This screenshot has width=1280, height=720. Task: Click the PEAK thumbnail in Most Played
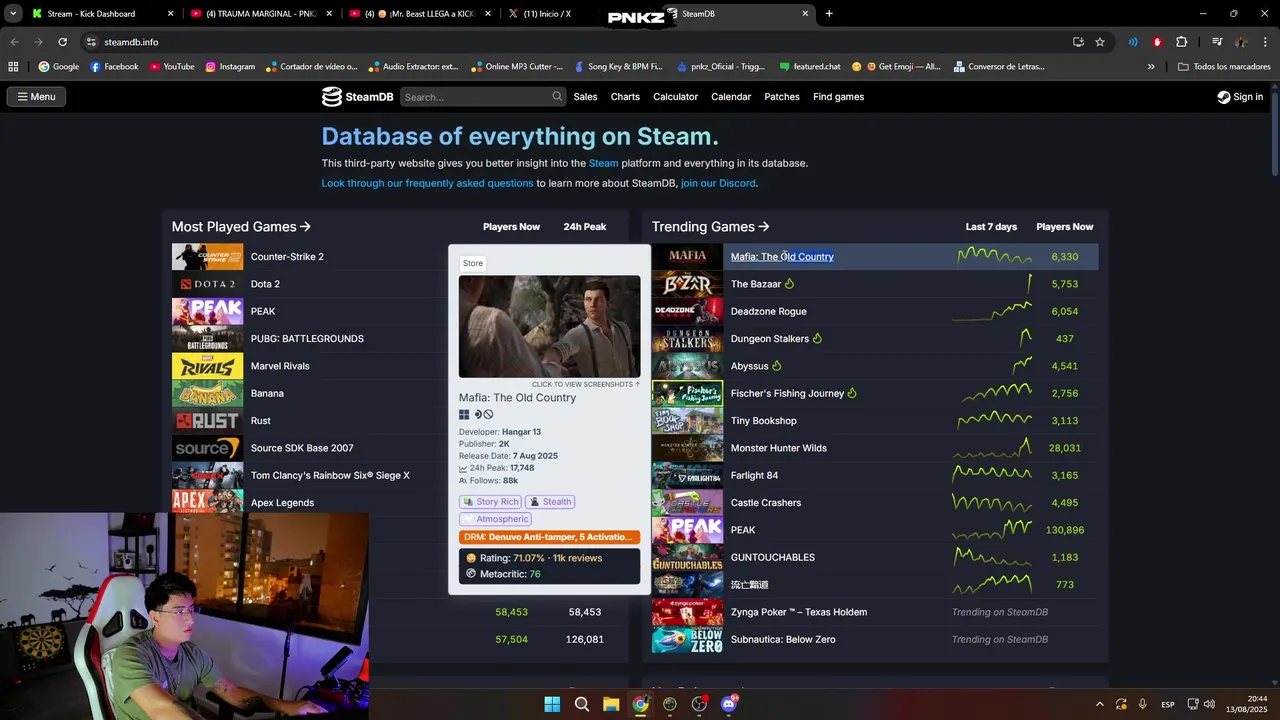pyautogui.click(x=207, y=311)
